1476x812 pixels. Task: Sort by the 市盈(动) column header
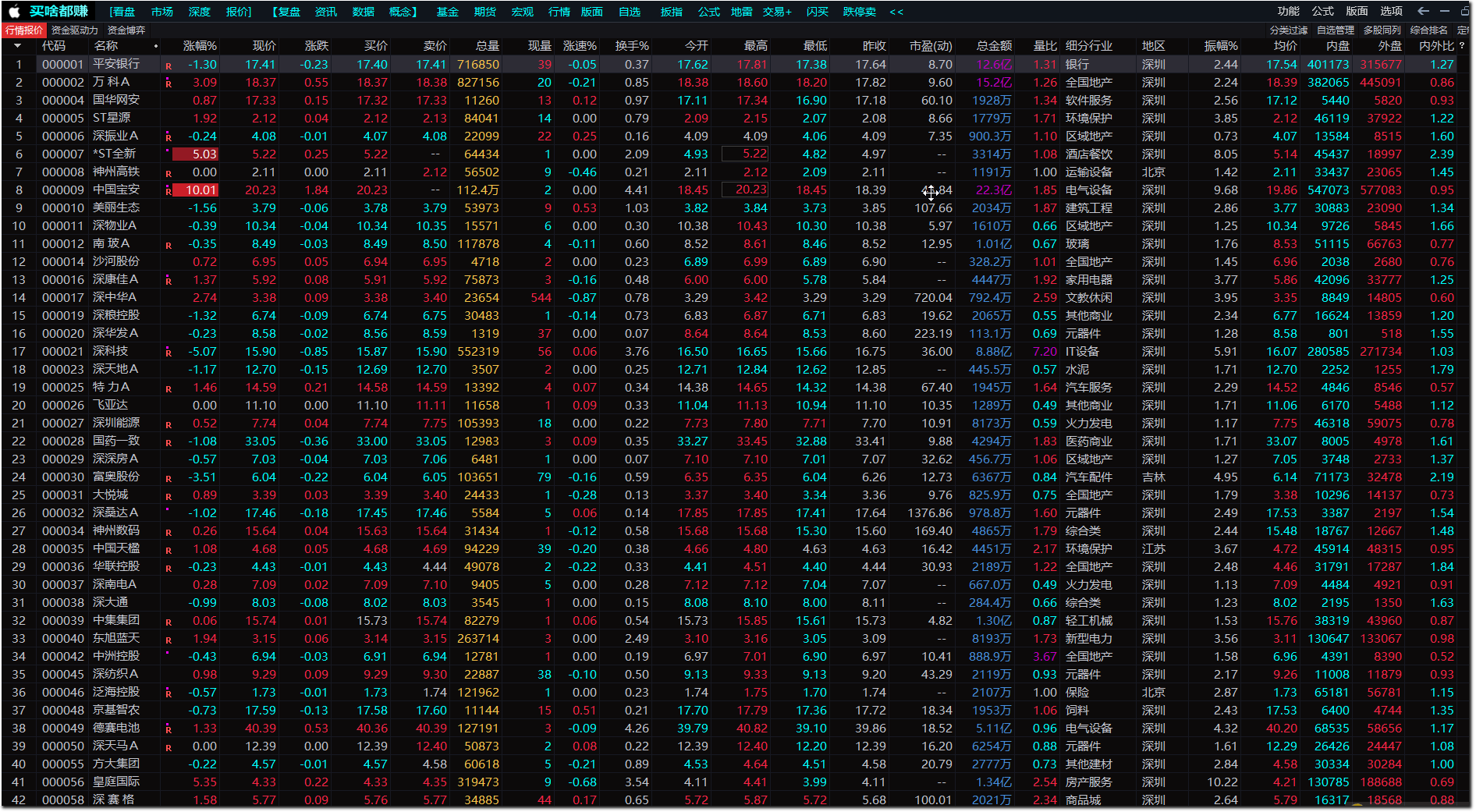931,46
